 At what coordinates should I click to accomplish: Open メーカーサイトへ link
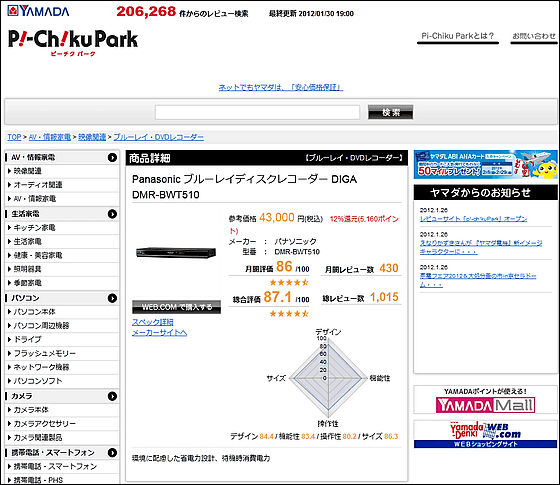(159, 333)
